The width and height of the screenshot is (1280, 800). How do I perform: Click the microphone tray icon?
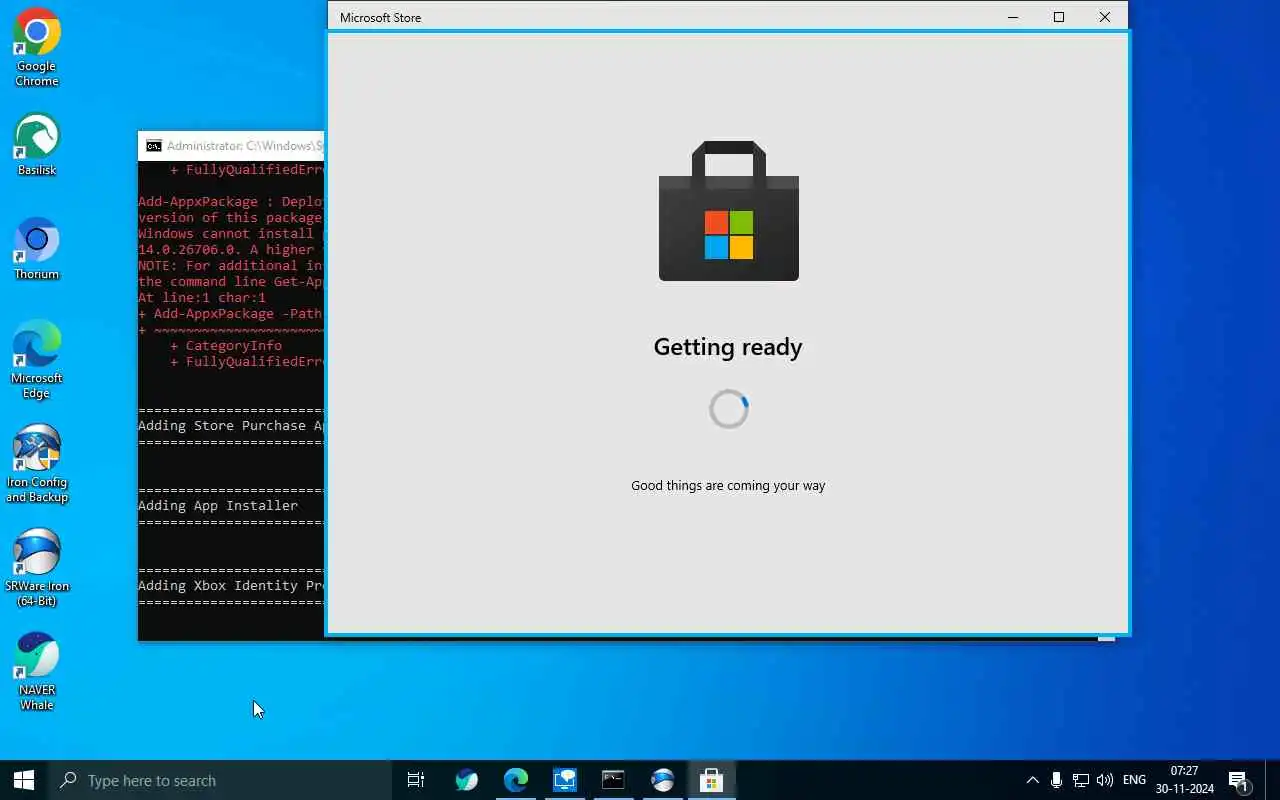tap(1056, 780)
